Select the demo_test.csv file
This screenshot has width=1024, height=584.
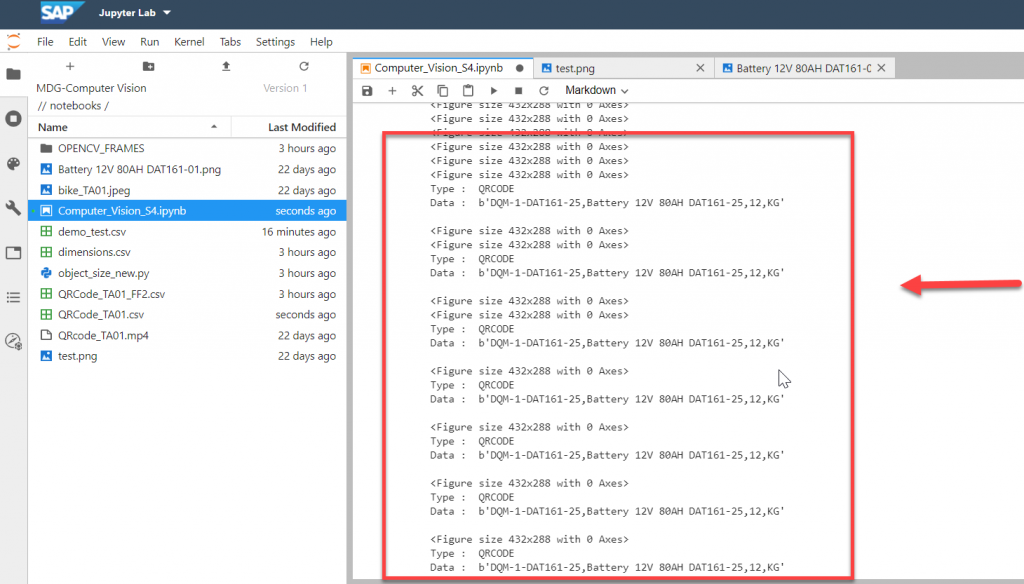point(187,231)
